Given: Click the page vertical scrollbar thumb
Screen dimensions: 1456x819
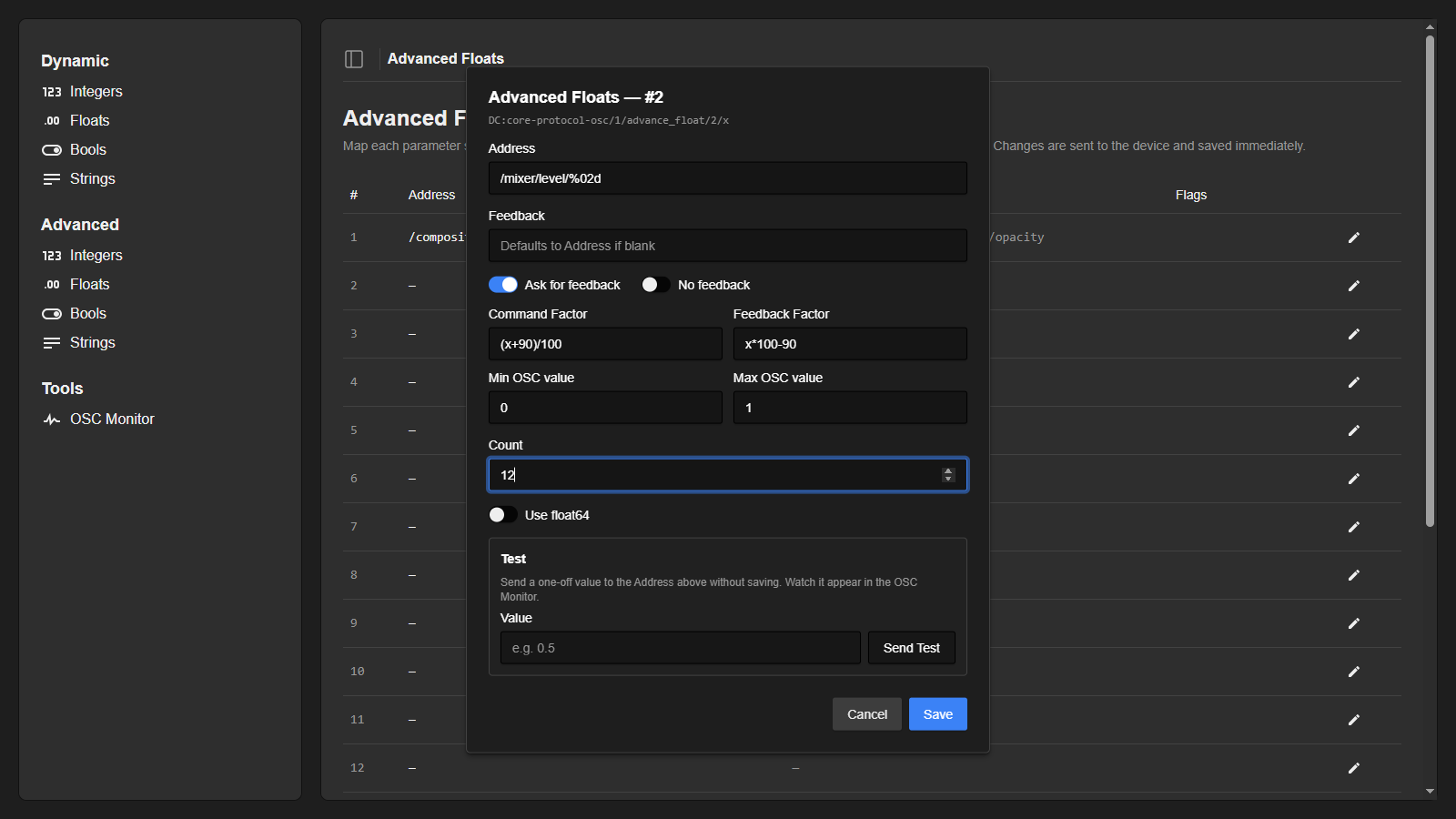Looking at the screenshot, I should pos(1430,280).
